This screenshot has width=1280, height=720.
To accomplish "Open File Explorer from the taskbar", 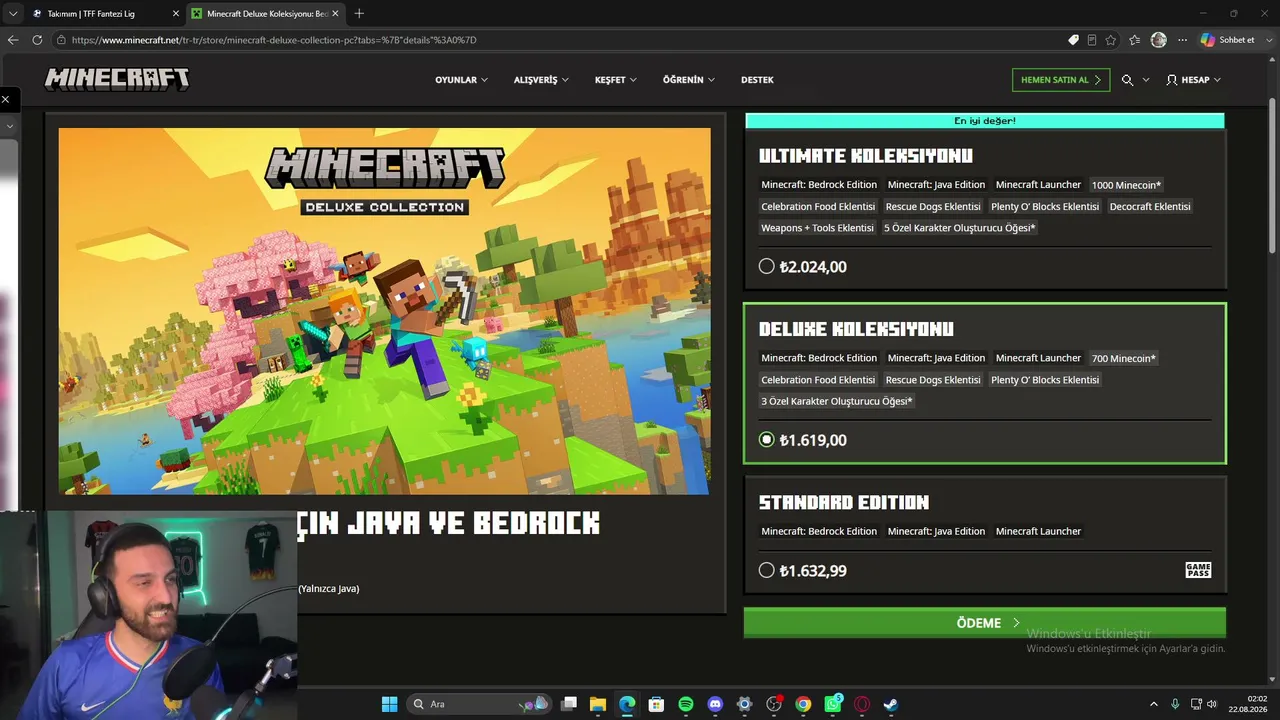I will click(598, 704).
